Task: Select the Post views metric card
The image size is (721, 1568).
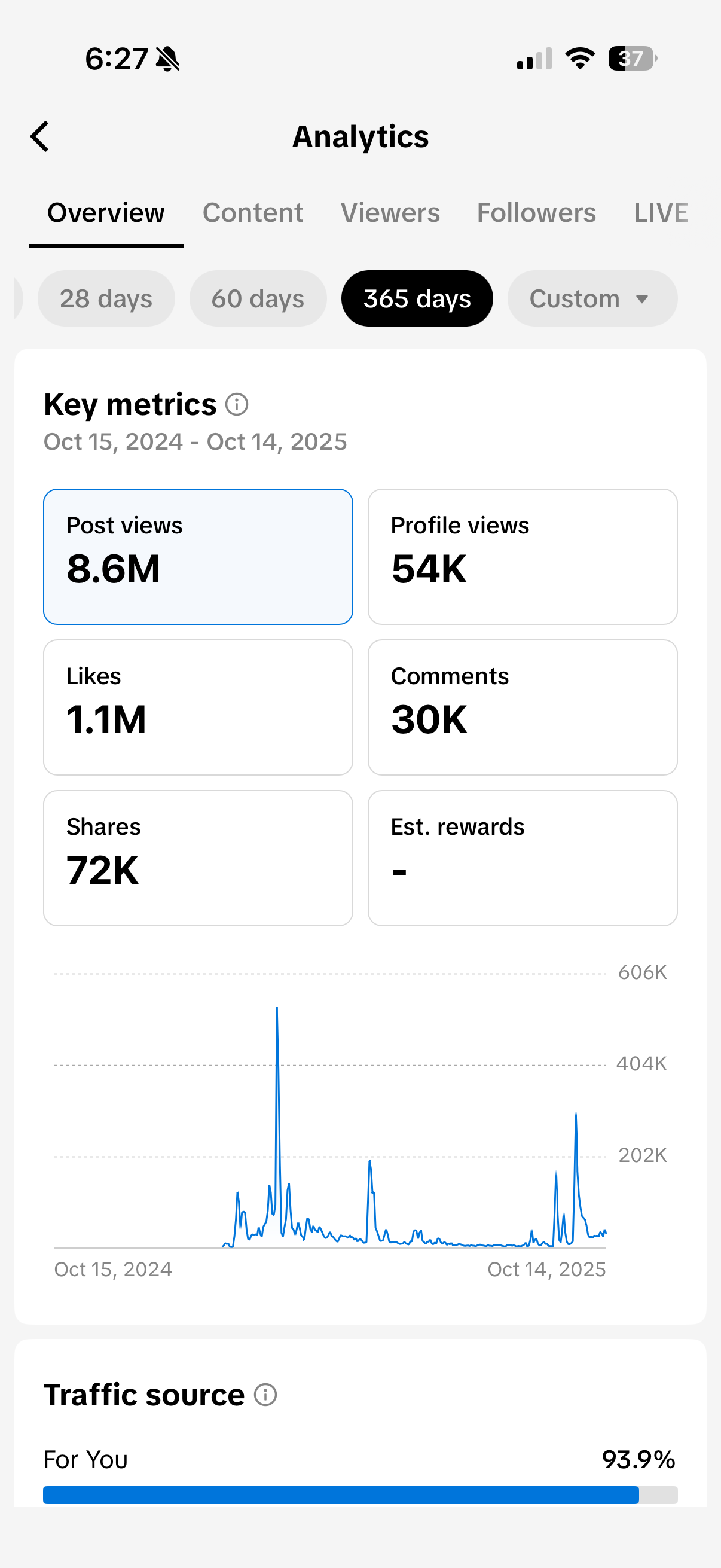Action: pyautogui.click(x=198, y=555)
